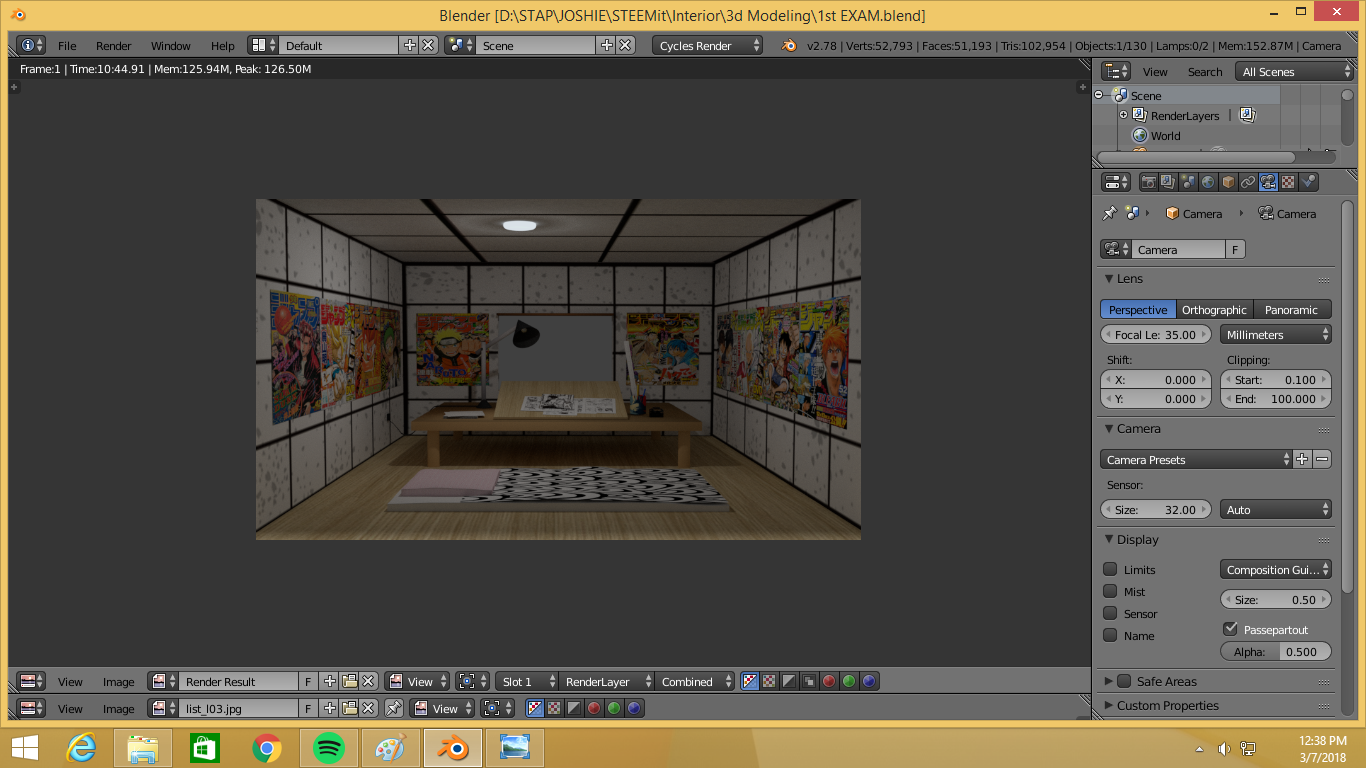Screen dimensions: 1366x768
Task: Add a new screen layout next to Default
Action: 409,45
